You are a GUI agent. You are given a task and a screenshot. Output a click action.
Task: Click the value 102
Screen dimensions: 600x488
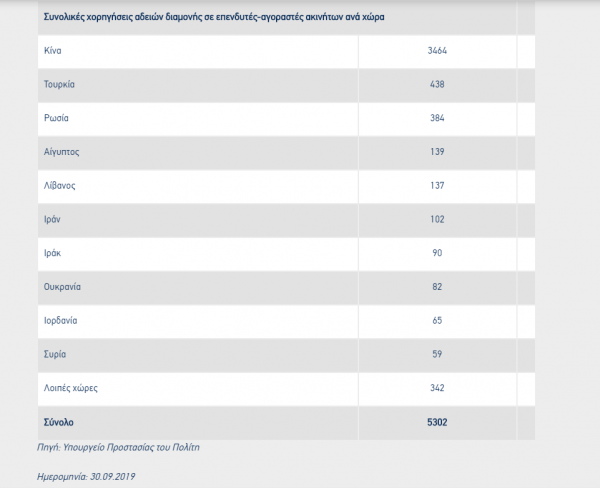(436, 219)
